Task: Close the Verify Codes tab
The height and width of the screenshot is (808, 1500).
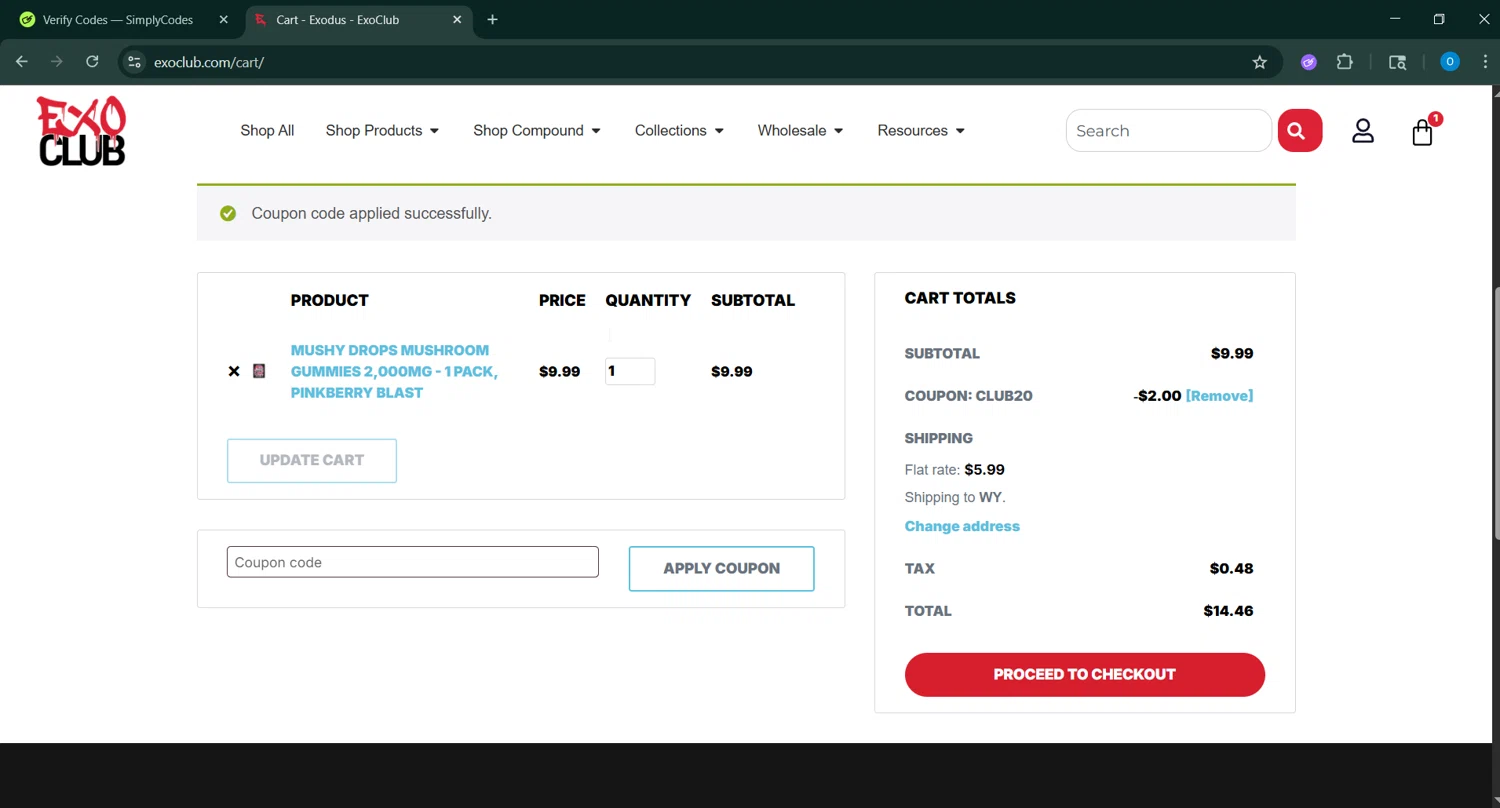Action: tap(223, 19)
